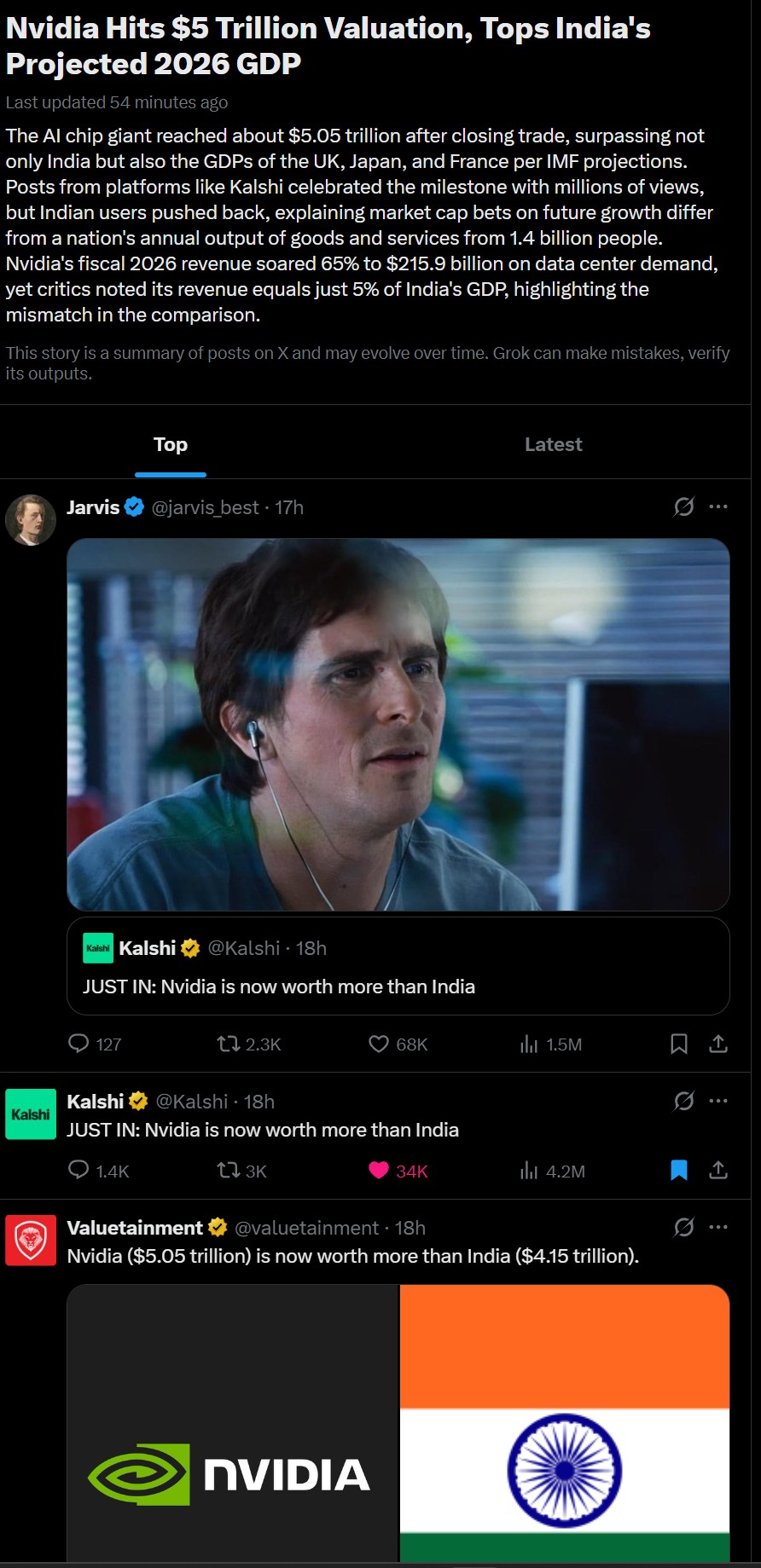Like Jarvis's post with 68K likes
Viewport: 761px width, 1568px height.
(x=398, y=1044)
